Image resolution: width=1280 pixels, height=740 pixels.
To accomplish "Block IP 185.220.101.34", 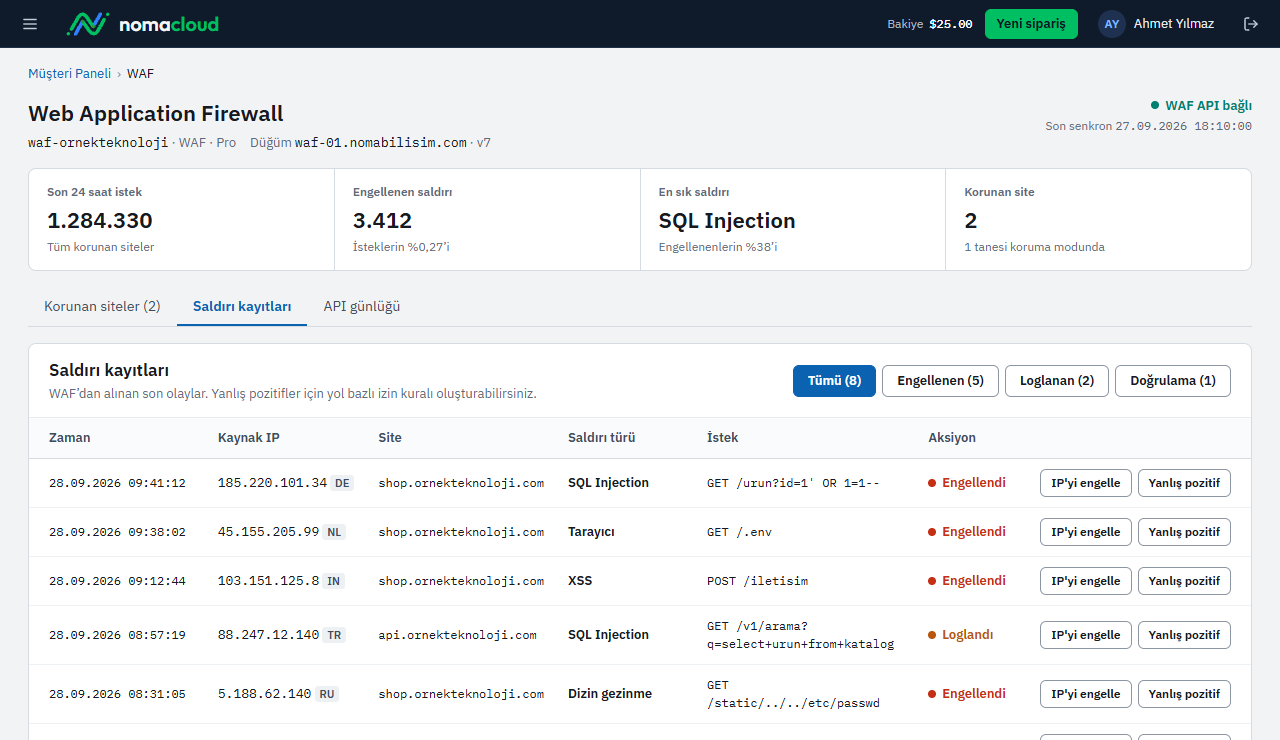I will (1086, 483).
